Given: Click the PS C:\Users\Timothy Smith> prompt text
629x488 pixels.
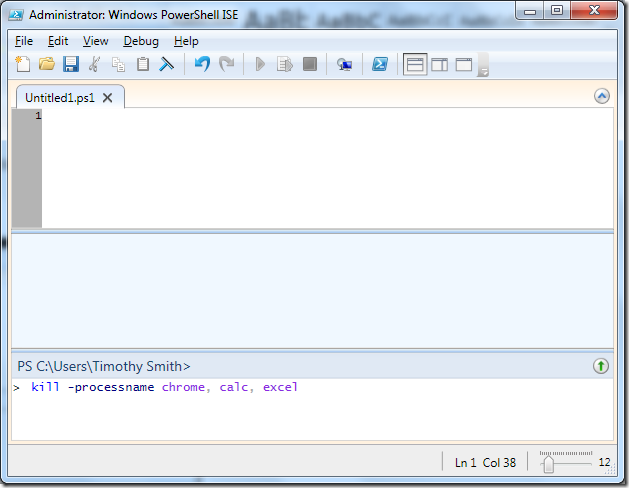Looking at the screenshot, I should tap(104, 366).
